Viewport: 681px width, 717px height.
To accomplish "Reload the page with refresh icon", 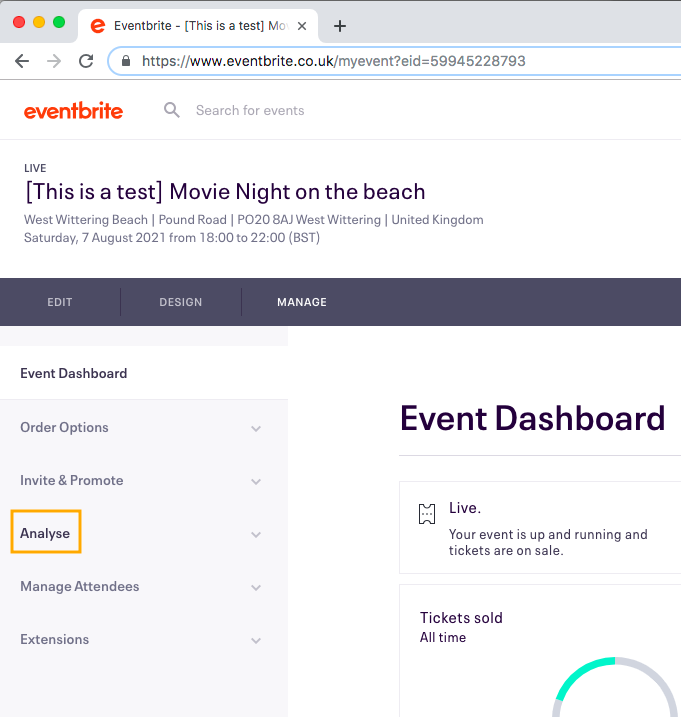I will pyautogui.click(x=86, y=61).
